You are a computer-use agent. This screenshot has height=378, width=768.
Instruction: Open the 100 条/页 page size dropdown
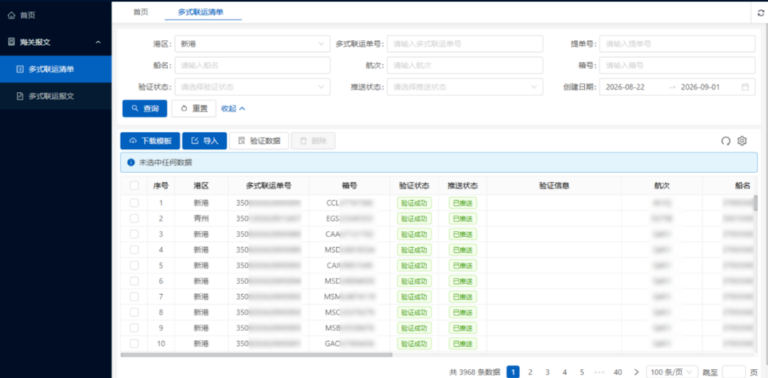point(672,372)
